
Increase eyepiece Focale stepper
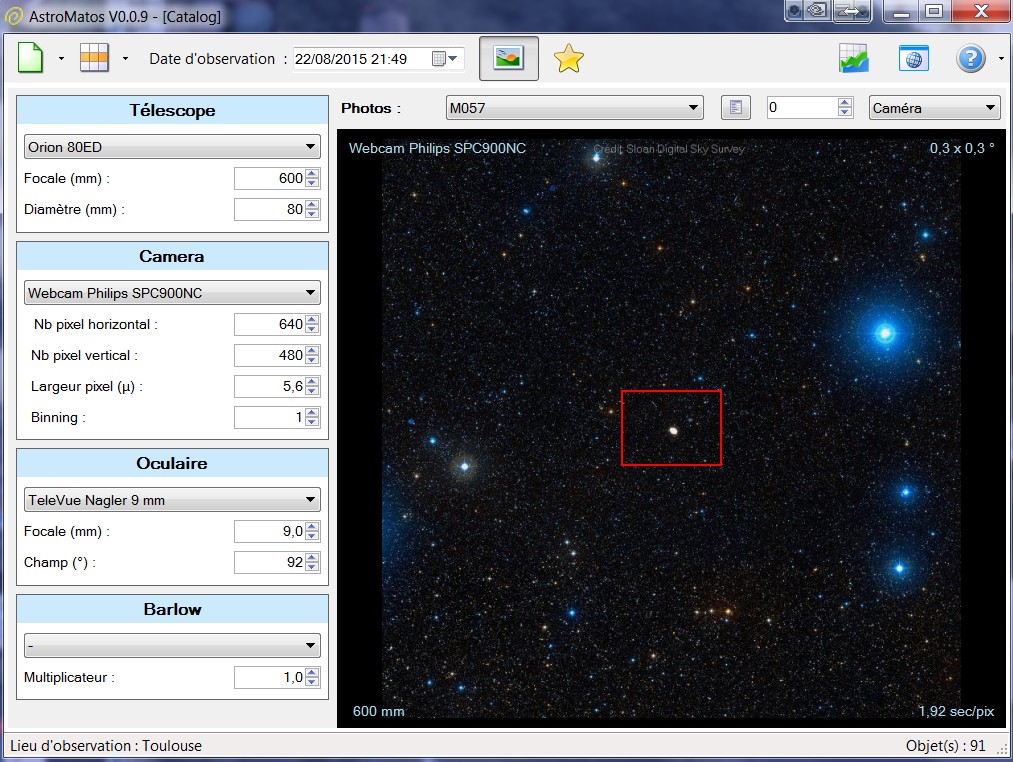312,526
